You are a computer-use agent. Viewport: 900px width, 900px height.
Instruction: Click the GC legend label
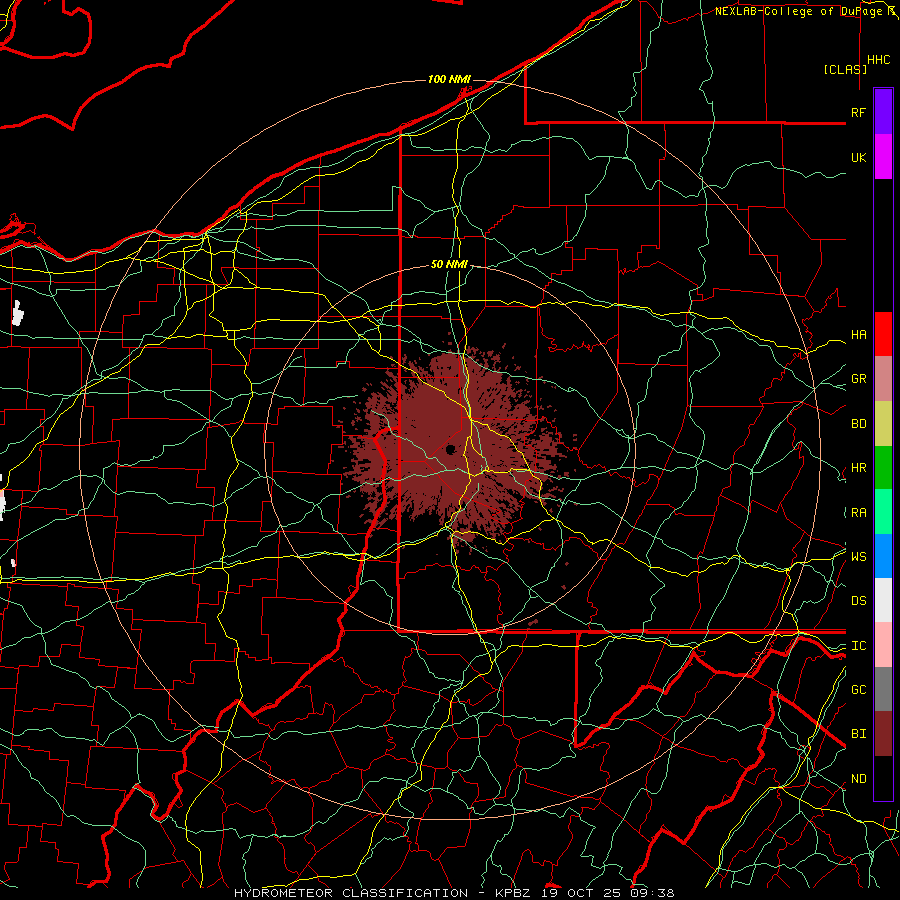(x=858, y=690)
